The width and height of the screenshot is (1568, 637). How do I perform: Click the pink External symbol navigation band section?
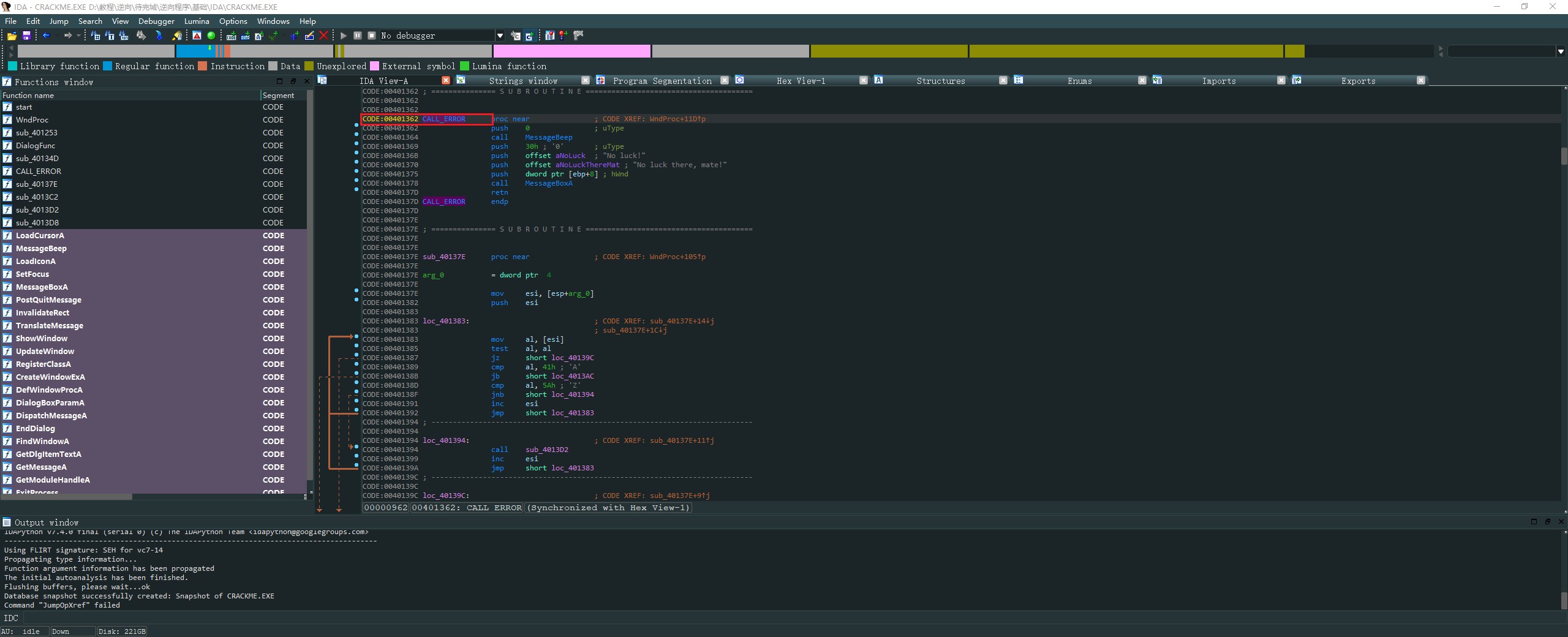click(571, 51)
